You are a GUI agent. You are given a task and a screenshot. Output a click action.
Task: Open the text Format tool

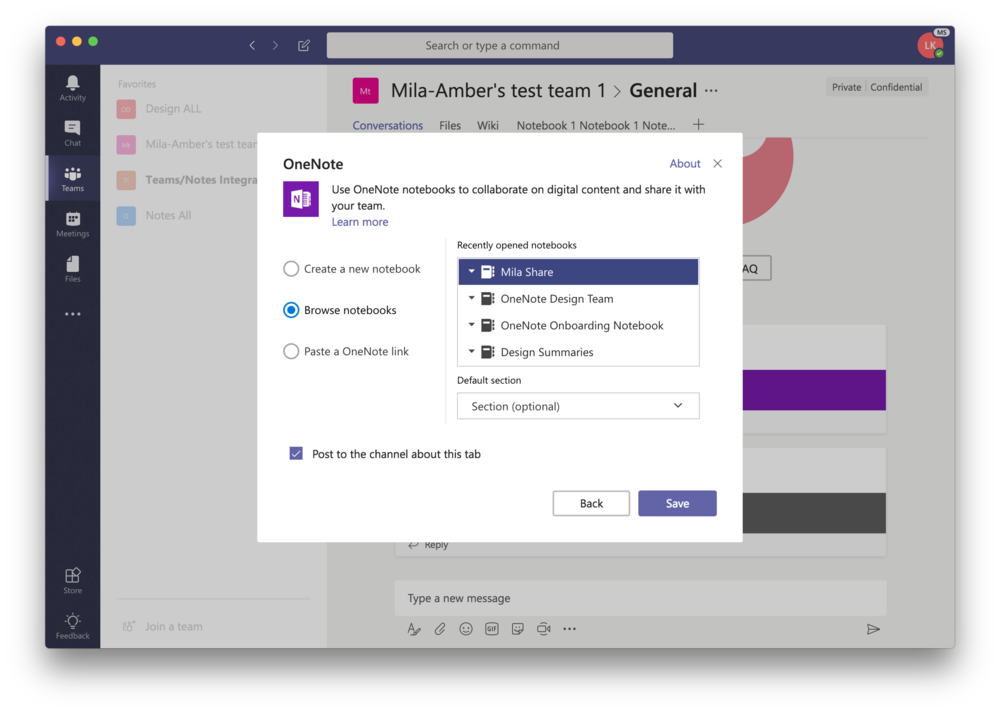click(x=414, y=629)
